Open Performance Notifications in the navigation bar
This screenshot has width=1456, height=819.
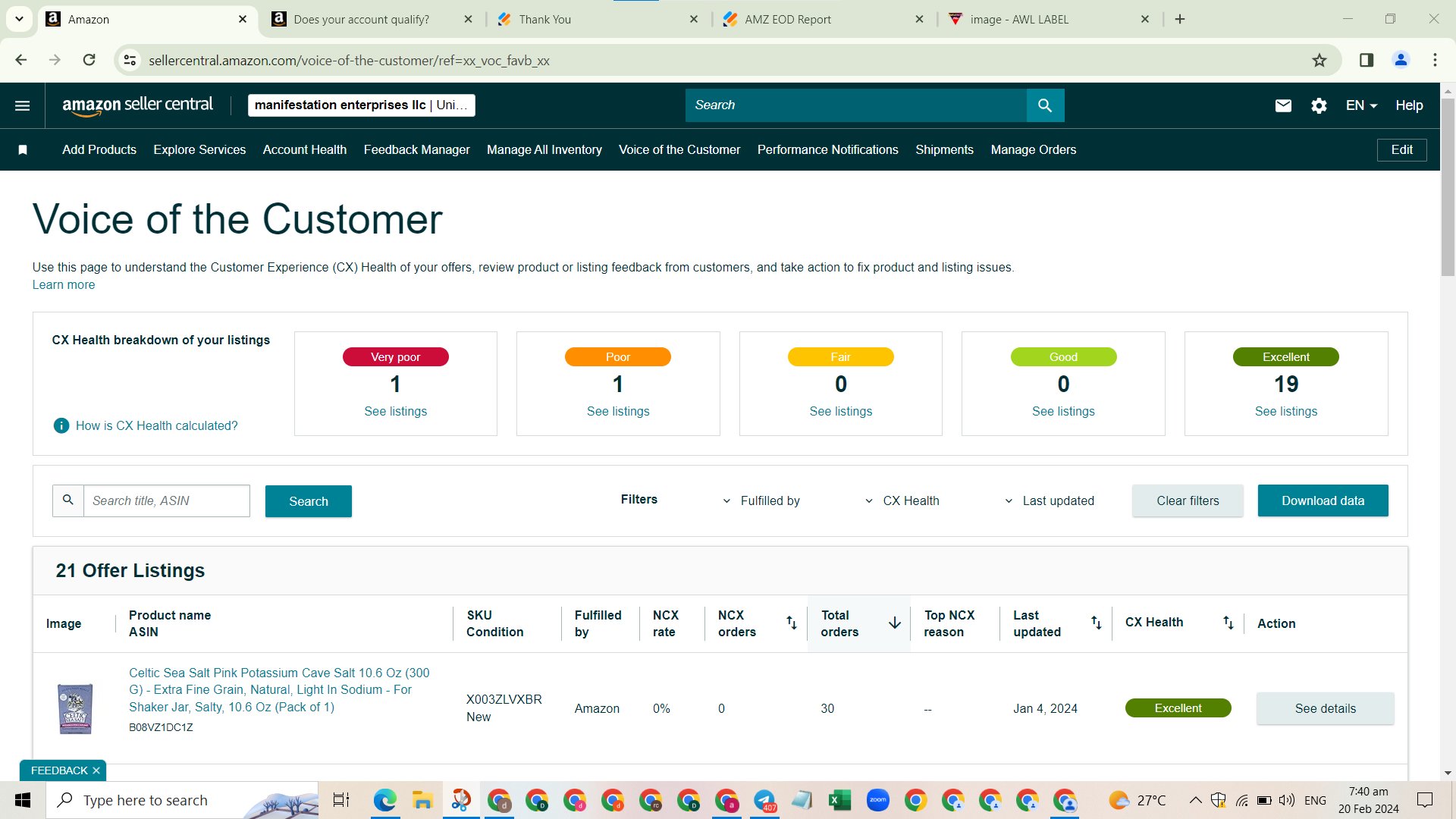[x=827, y=150]
